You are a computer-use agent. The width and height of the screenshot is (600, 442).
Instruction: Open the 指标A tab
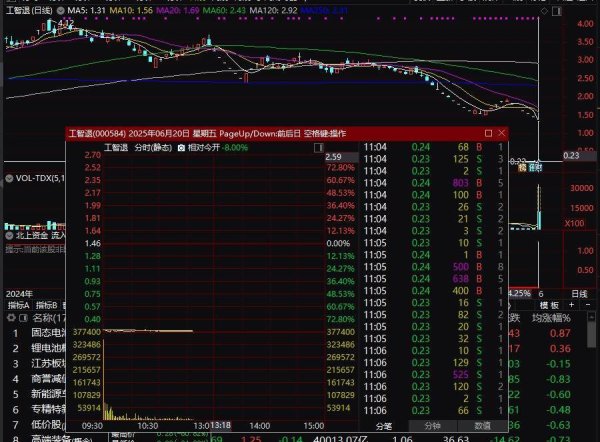[x=19, y=305]
